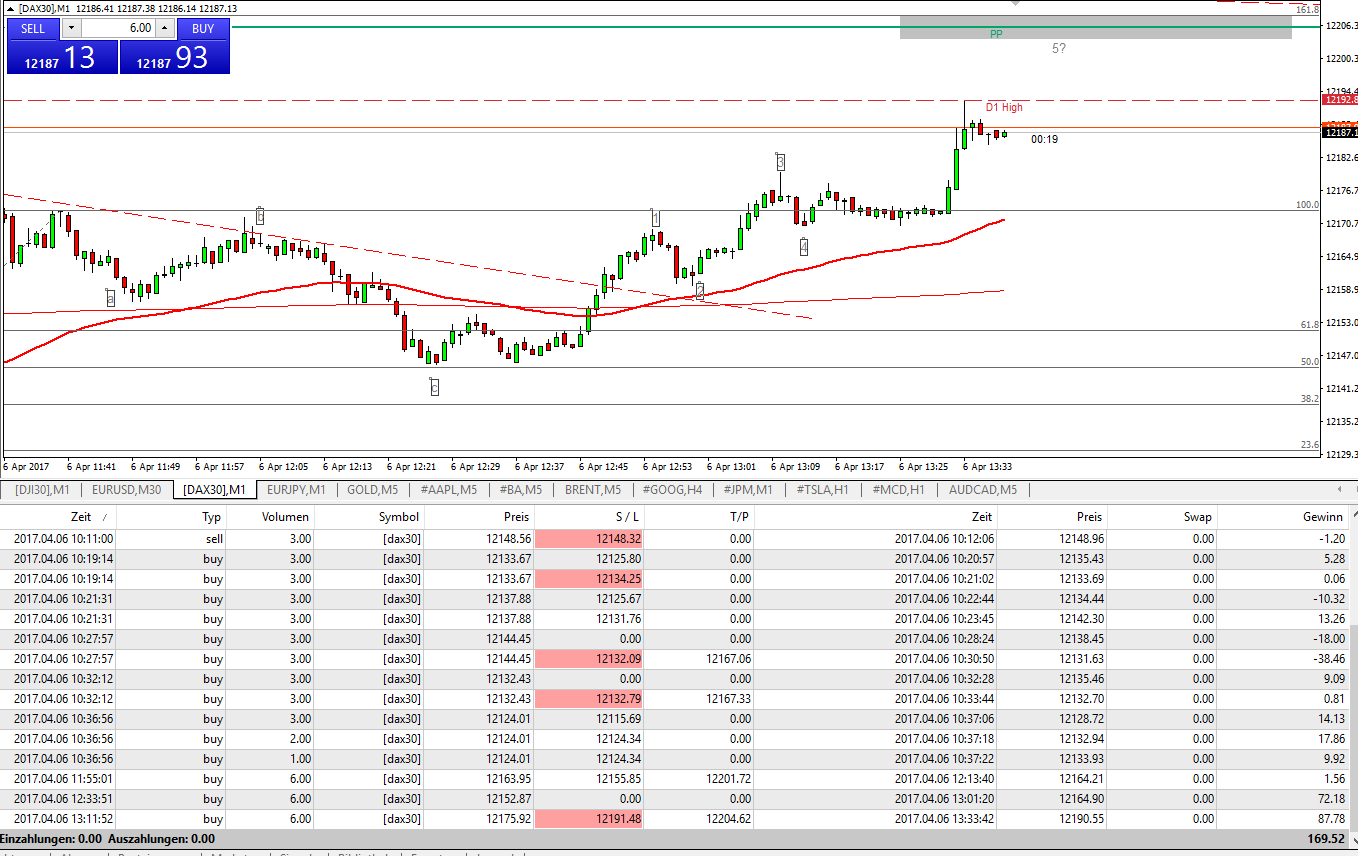
Task: Switch to the EURUSD,M30 chart tab
Action: 126,490
